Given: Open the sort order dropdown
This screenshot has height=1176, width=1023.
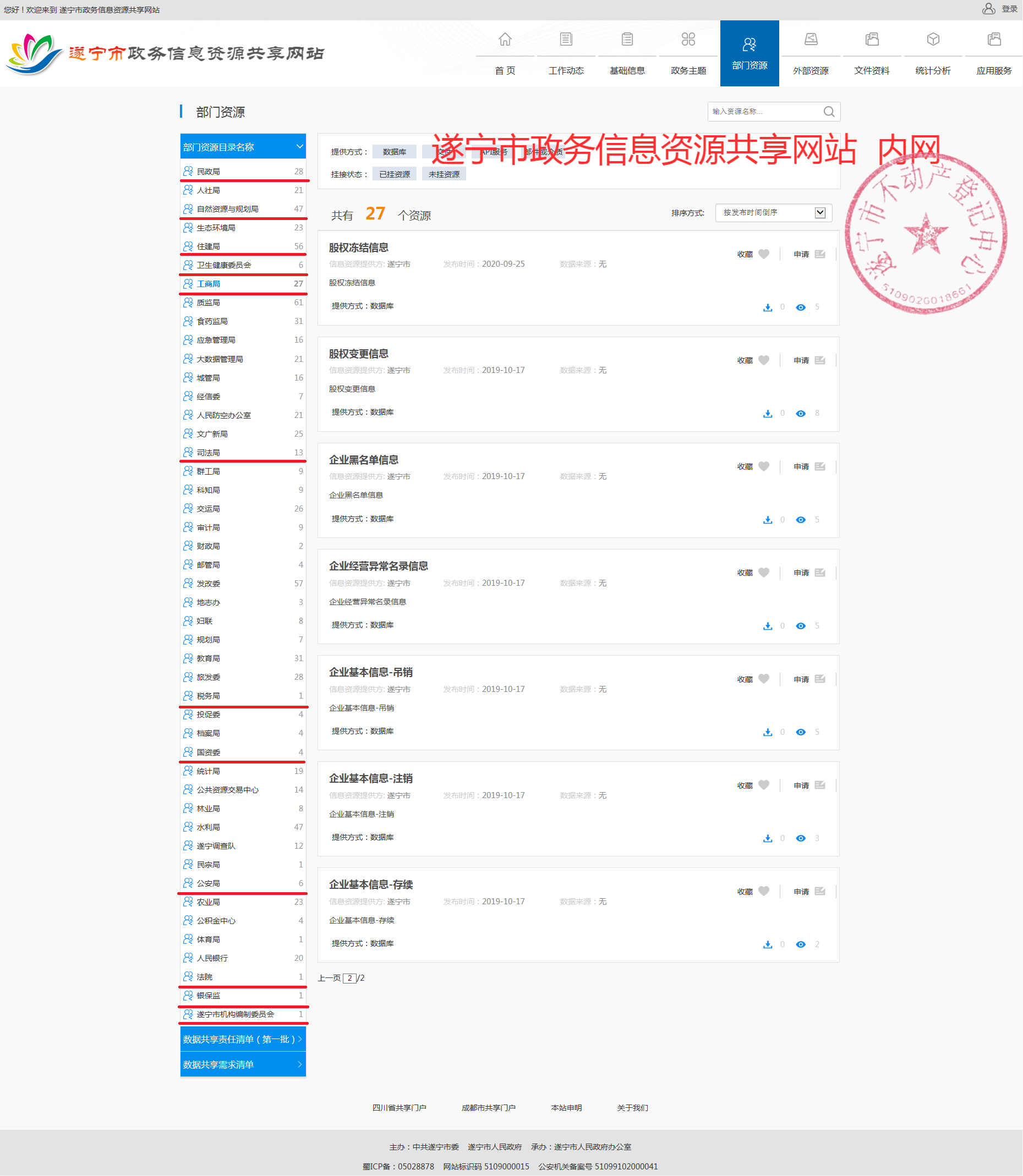Looking at the screenshot, I should (x=774, y=213).
